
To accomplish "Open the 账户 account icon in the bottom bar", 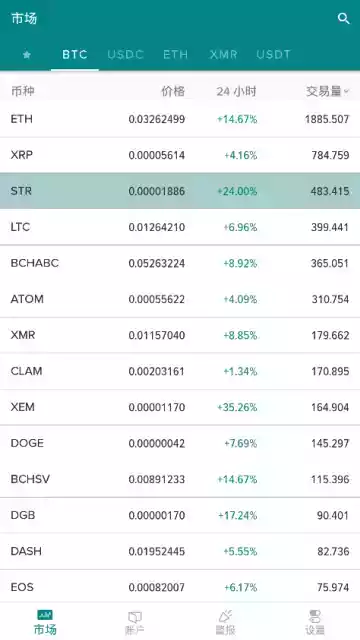I will point(135,616).
